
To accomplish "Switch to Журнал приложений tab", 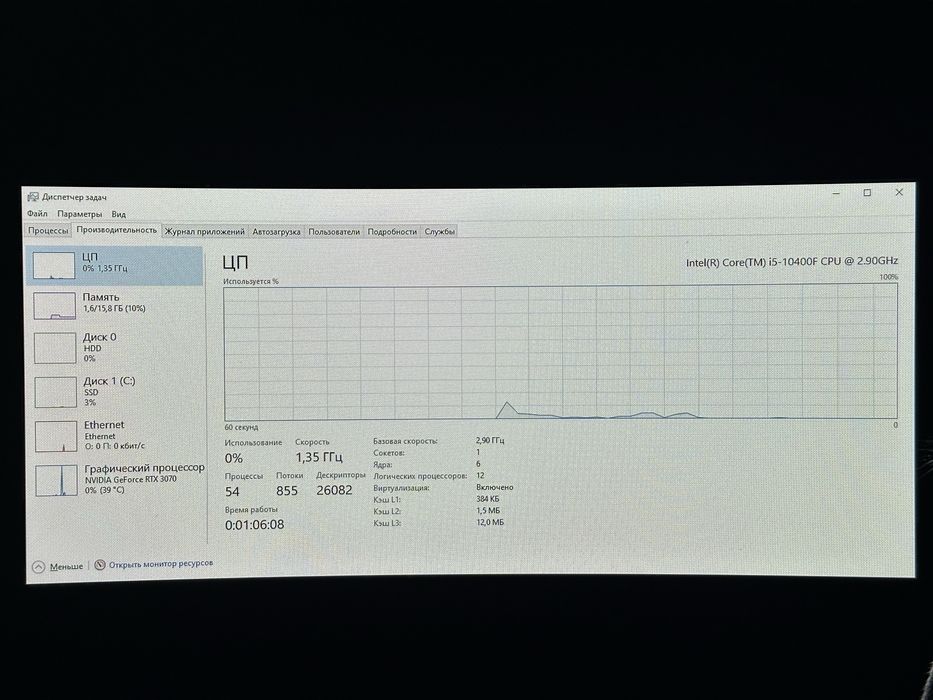I will (205, 231).
